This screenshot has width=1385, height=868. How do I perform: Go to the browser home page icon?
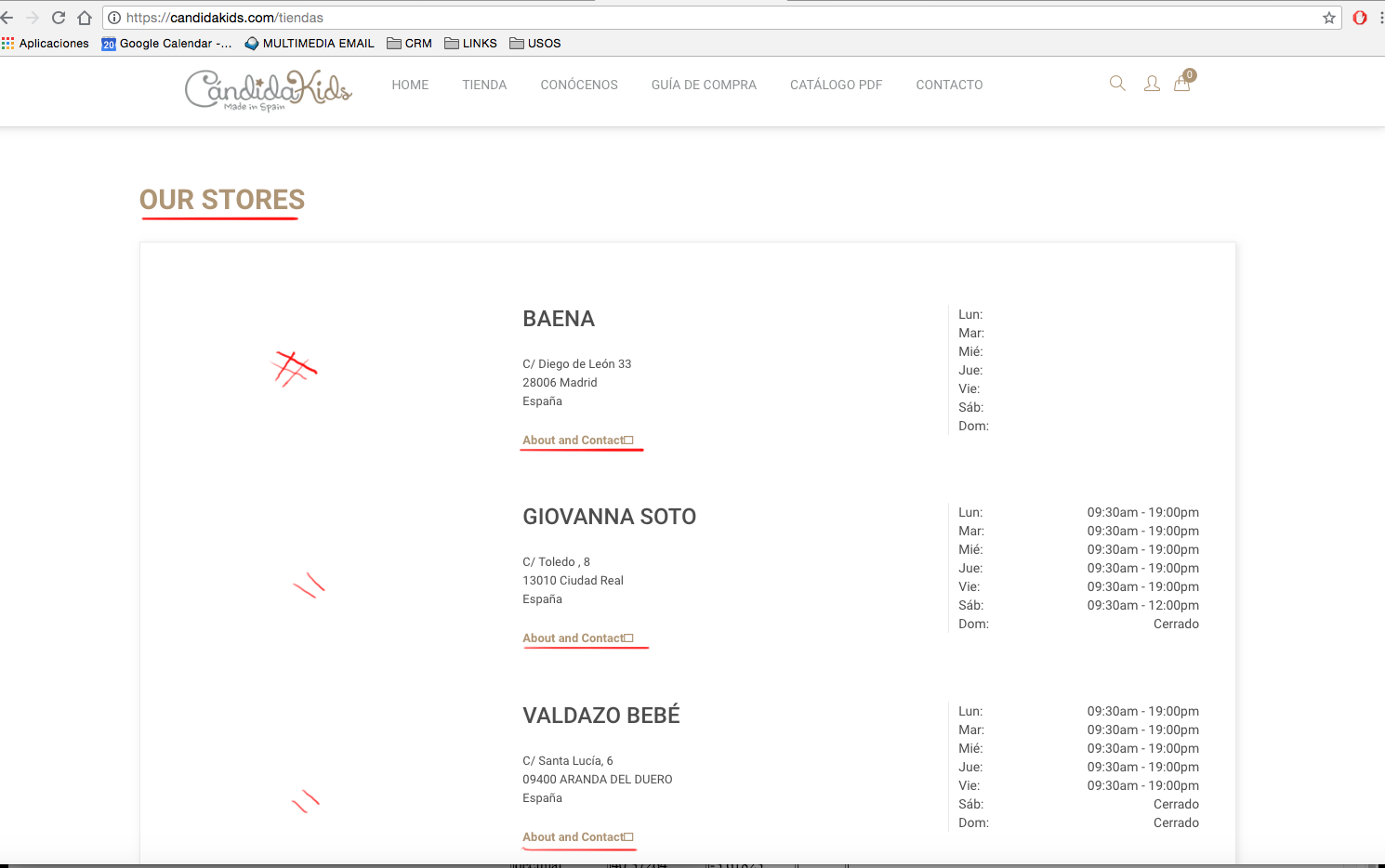pyautogui.click(x=85, y=18)
